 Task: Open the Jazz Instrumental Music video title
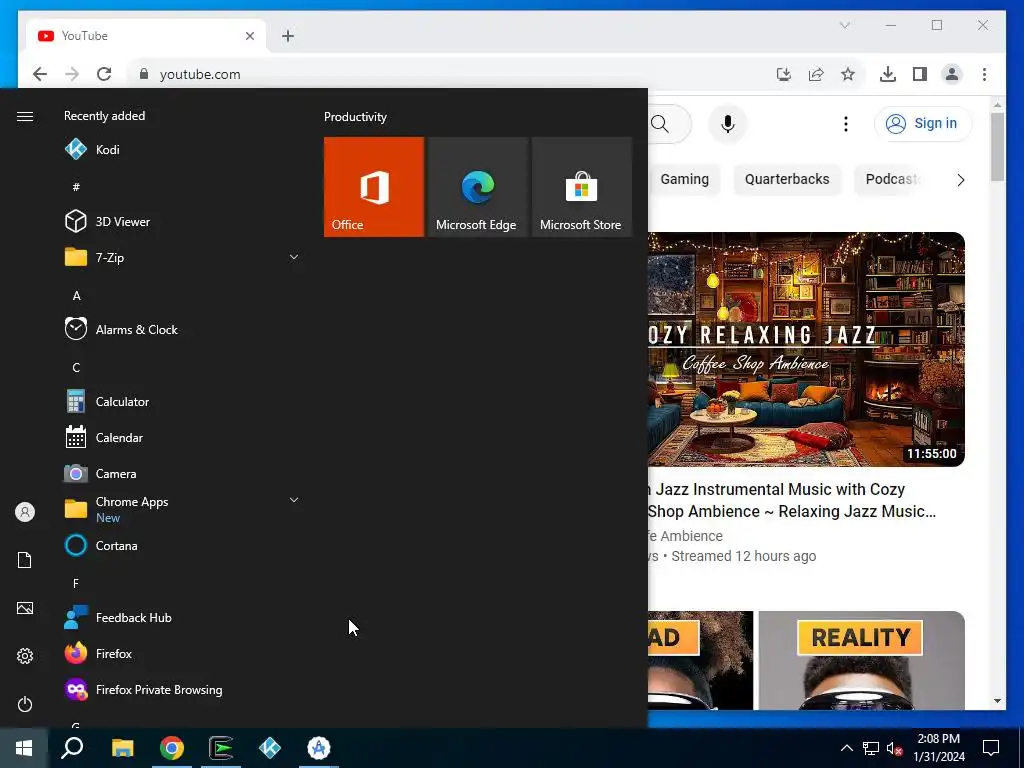(x=792, y=500)
